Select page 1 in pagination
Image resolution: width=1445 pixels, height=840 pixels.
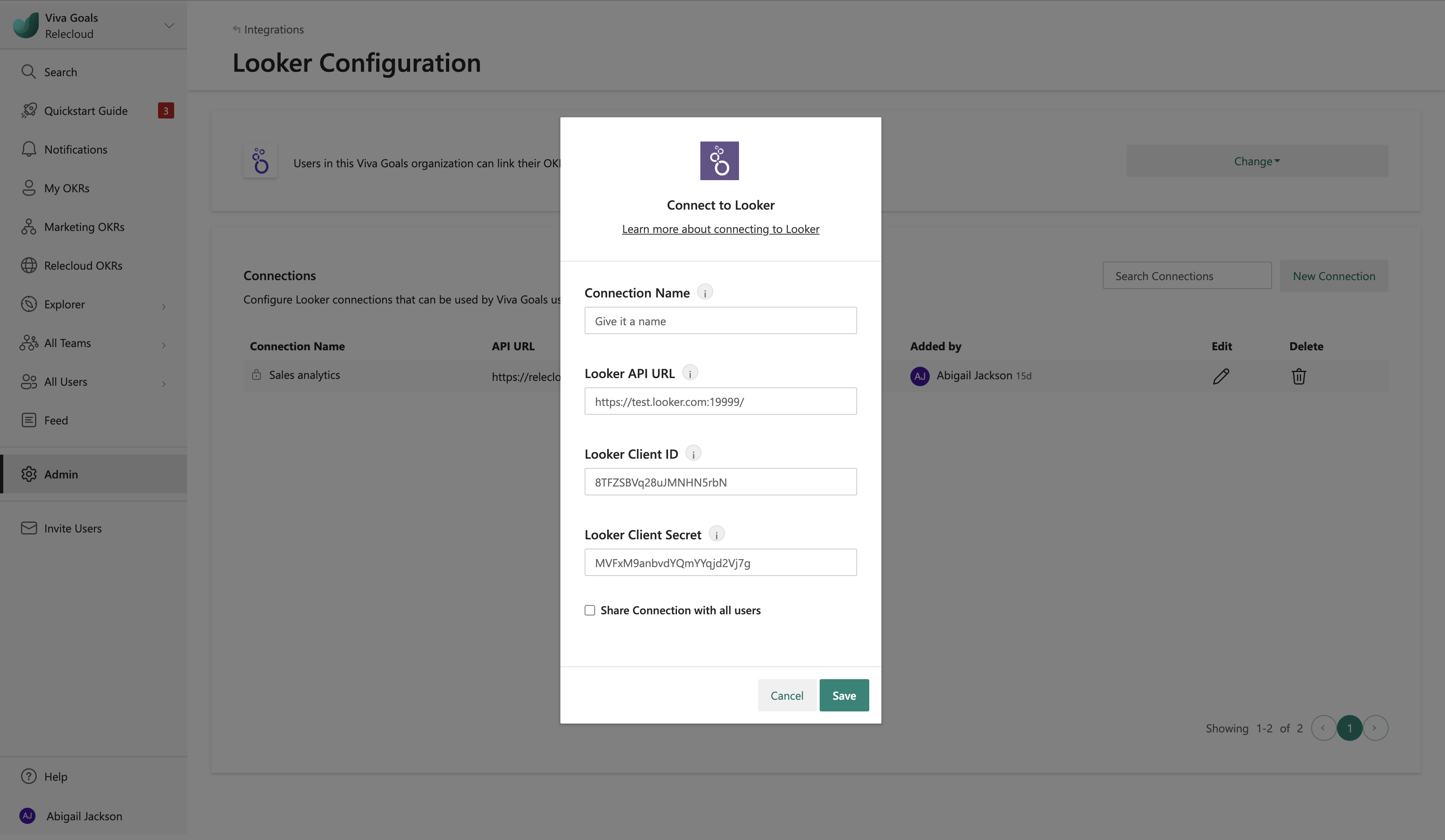[1349, 728]
